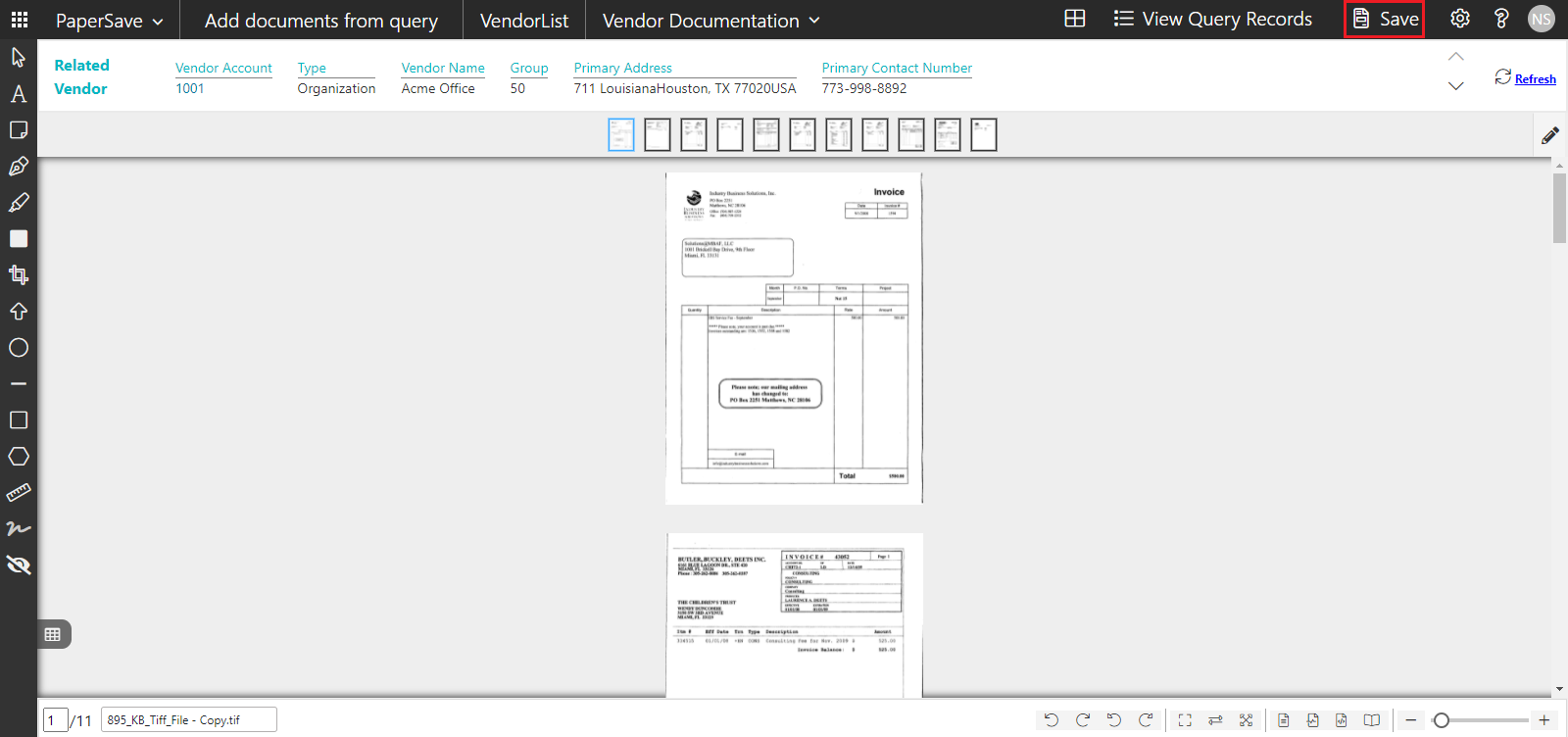Open View Query Records
This screenshot has width=1568, height=737.
pyautogui.click(x=1212, y=20)
